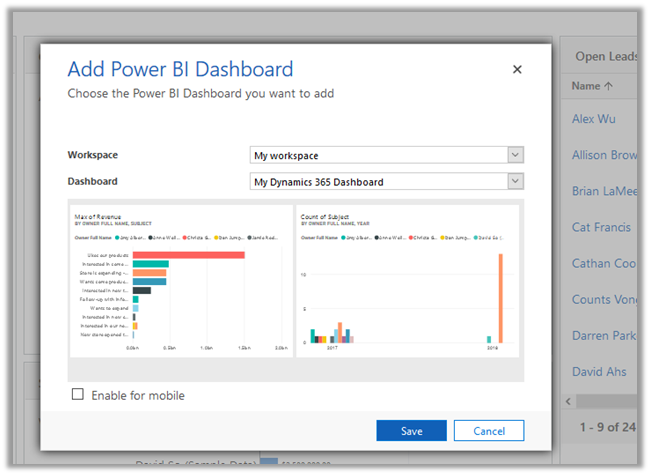
Task: Open the Brian LaMee lead
Action: click(x=606, y=191)
